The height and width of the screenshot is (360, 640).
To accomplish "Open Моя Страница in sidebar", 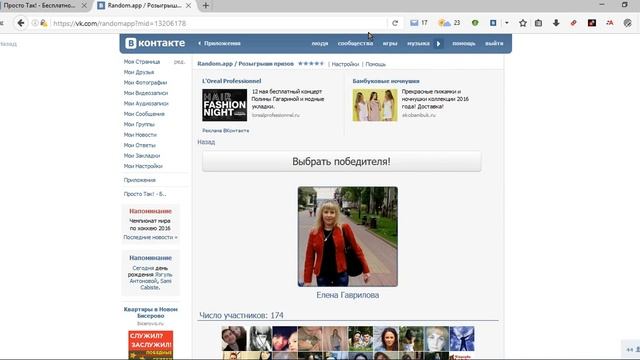I will (142, 62).
